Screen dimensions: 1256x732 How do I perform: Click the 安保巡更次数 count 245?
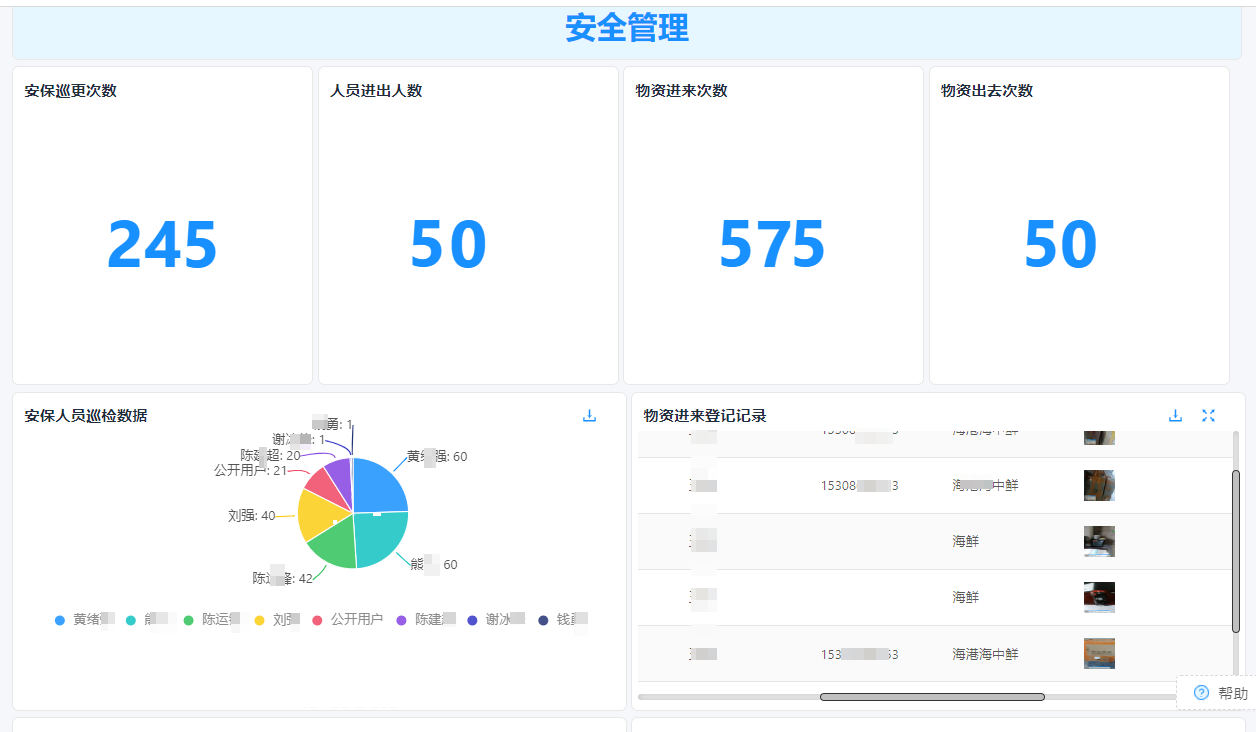tap(162, 242)
